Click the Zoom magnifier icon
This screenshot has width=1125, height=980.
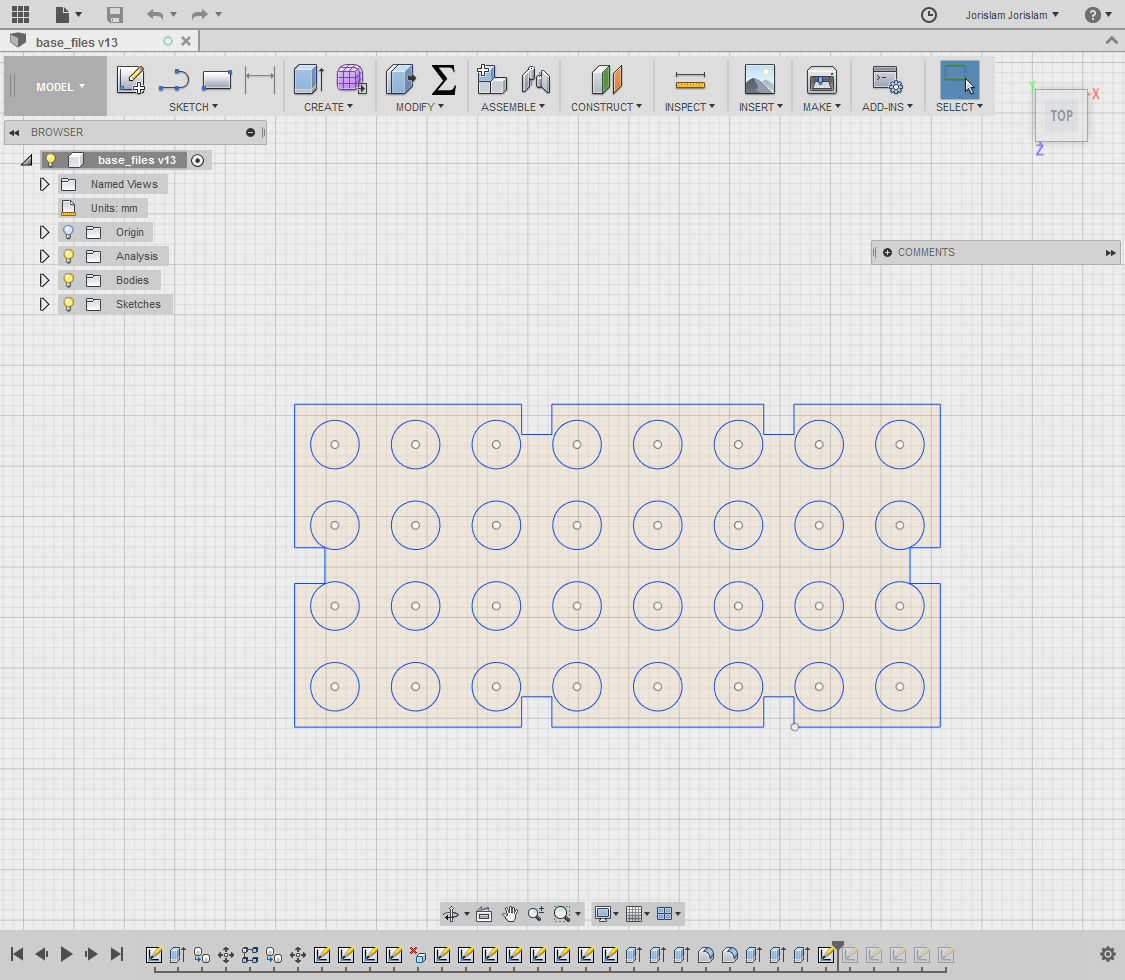[x=535, y=914]
